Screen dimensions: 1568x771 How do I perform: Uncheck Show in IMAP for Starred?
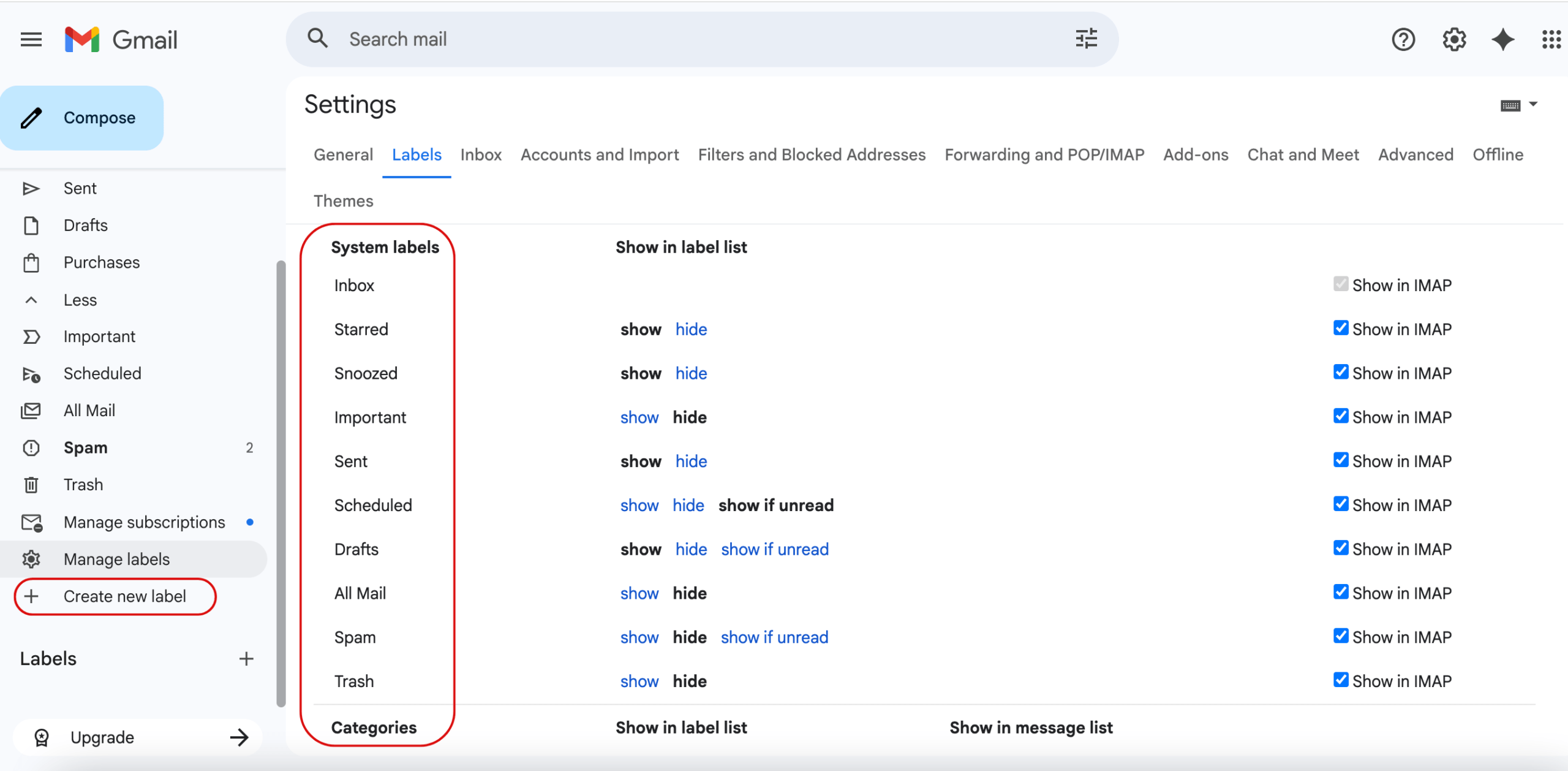(x=1341, y=328)
